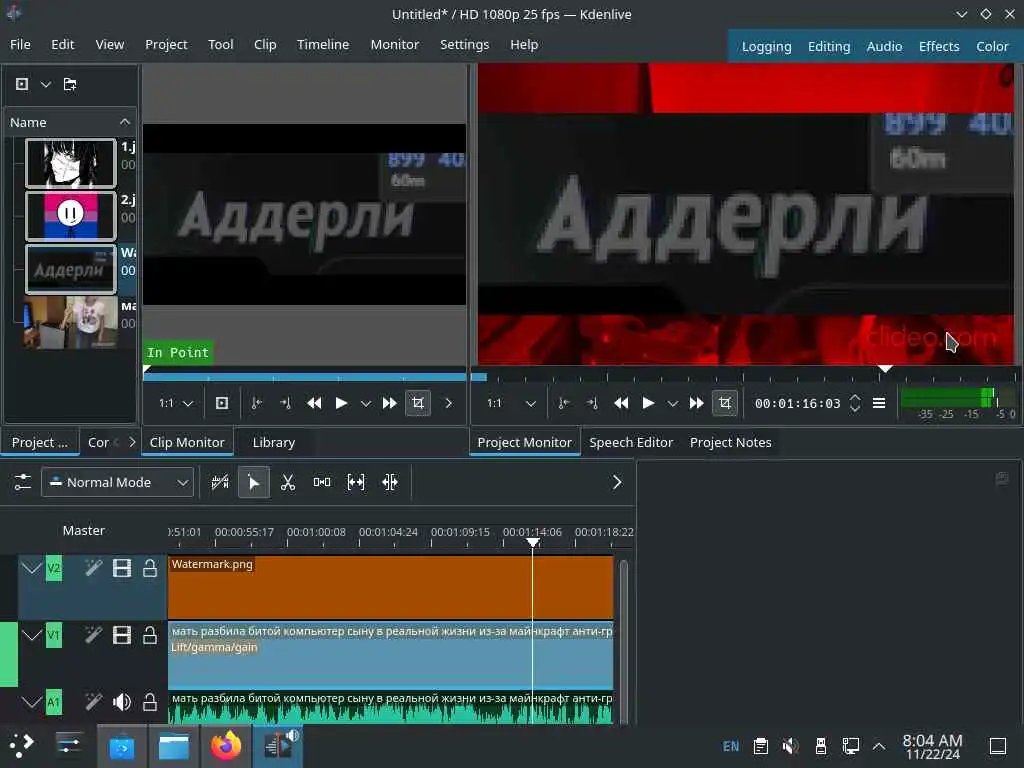Select the Razor (scissors) tool
The height and width of the screenshot is (768, 1024).
click(x=287, y=483)
